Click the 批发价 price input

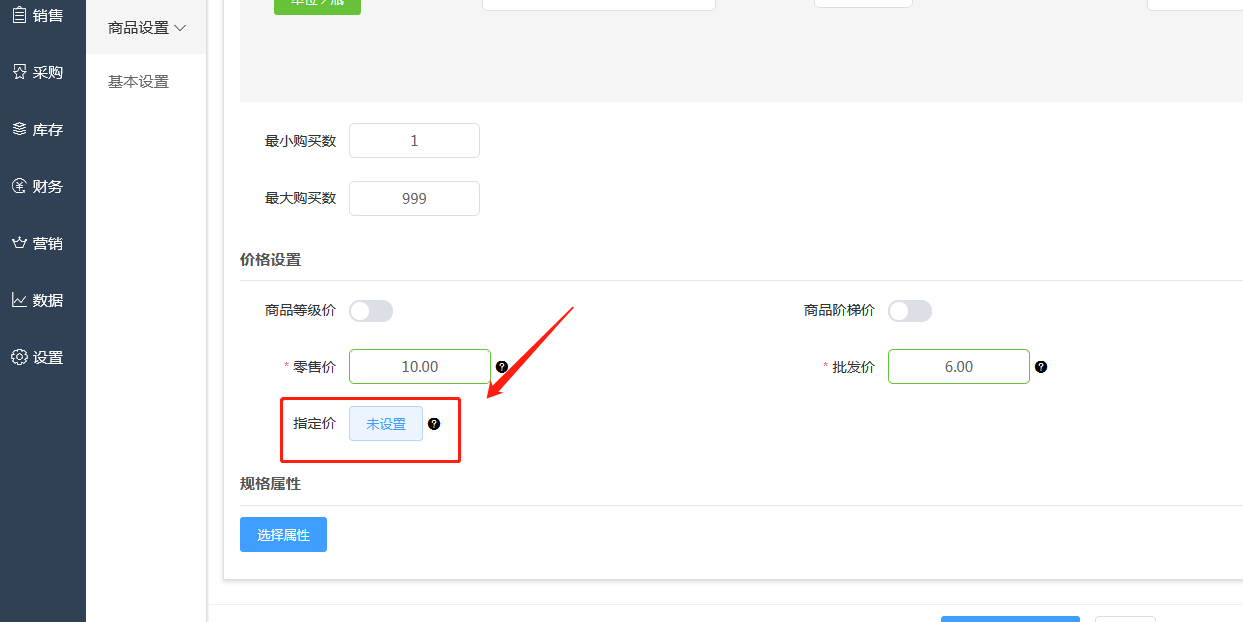[x=959, y=367]
